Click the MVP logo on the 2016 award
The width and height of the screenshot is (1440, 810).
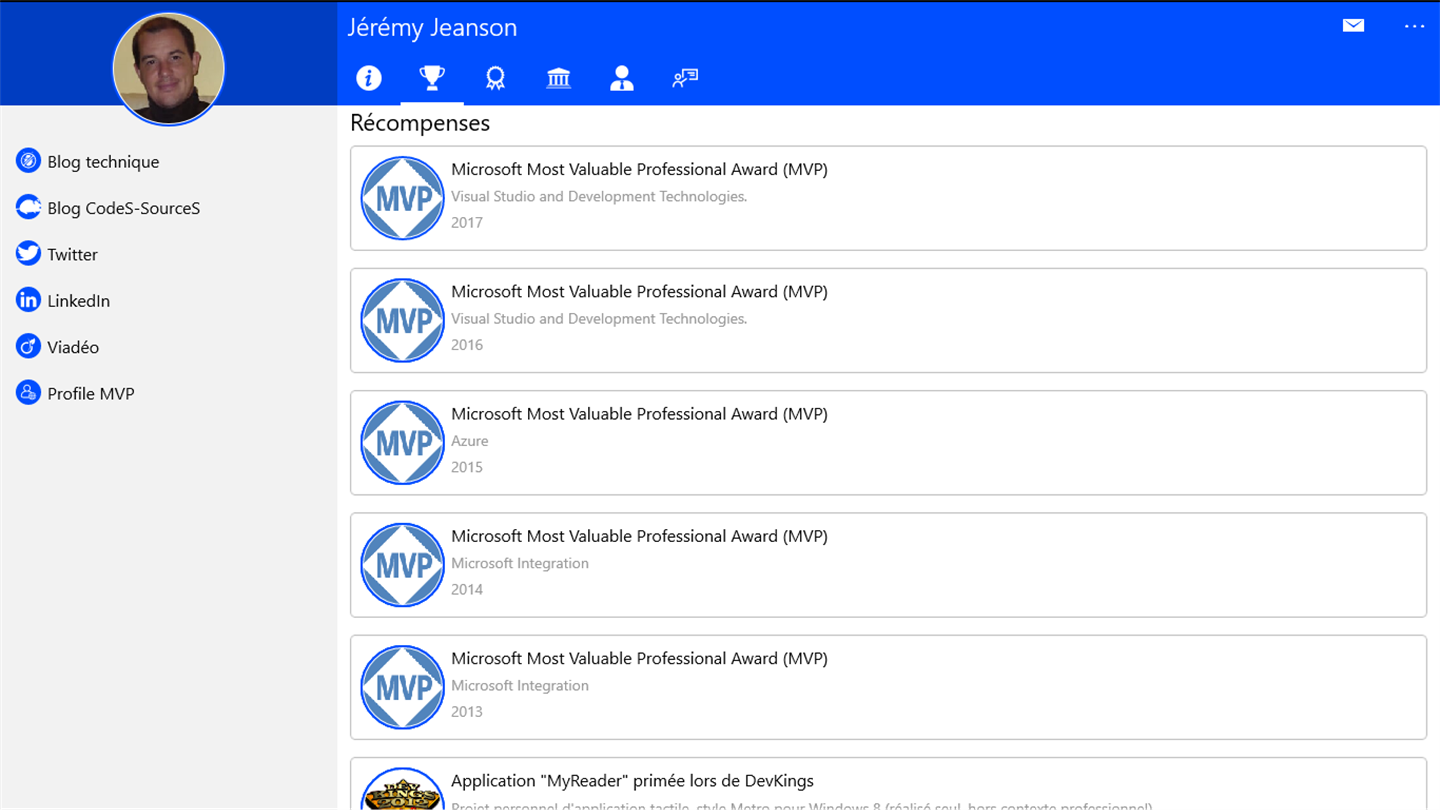point(402,320)
